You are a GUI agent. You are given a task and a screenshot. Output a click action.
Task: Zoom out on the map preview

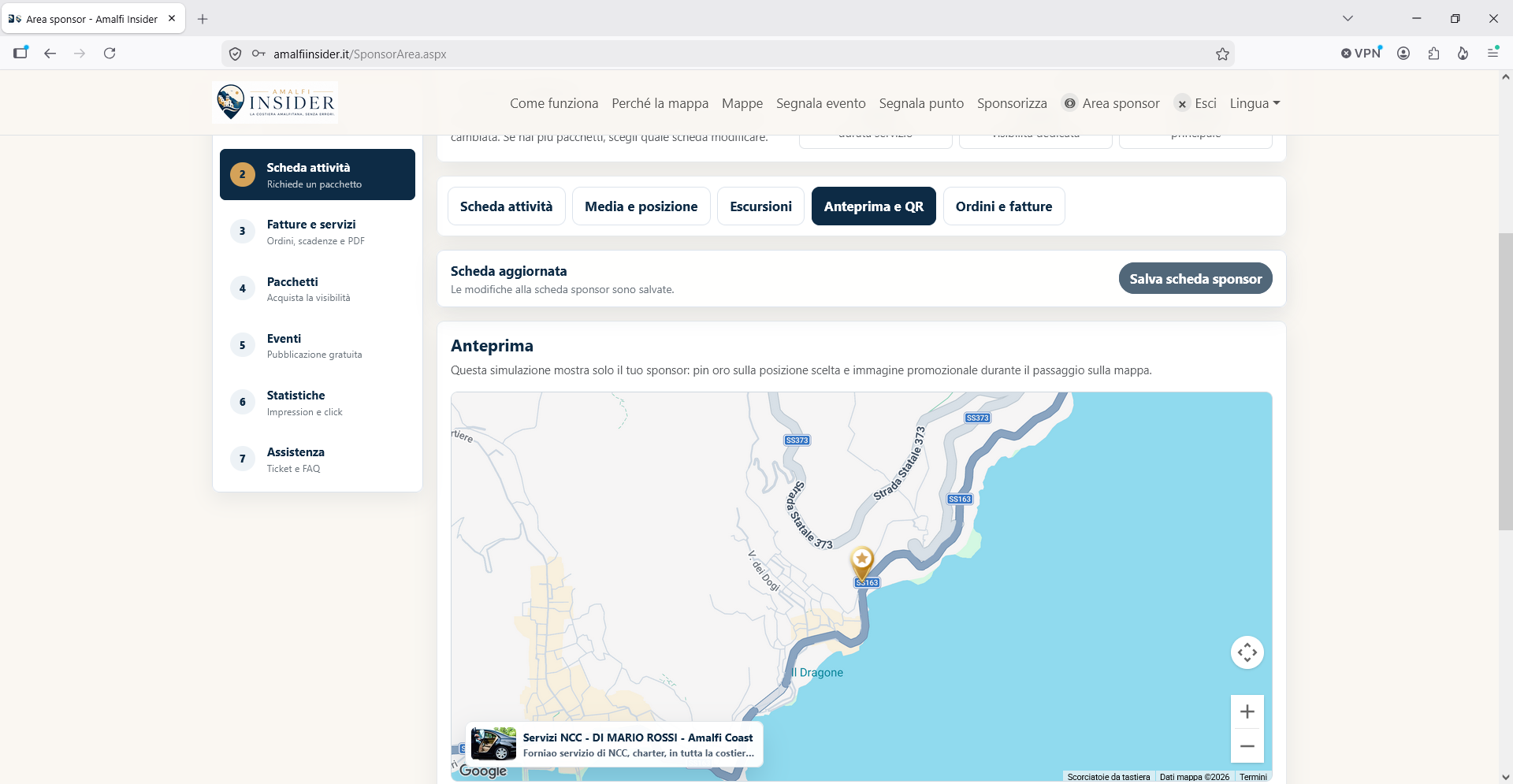(x=1247, y=746)
